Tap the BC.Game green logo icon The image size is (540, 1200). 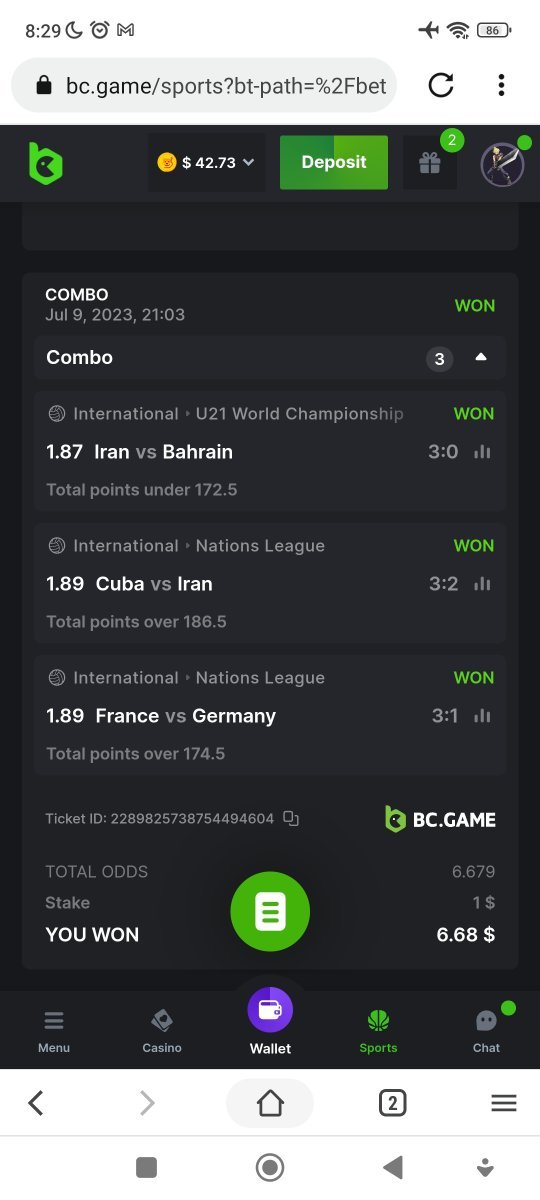click(46, 162)
